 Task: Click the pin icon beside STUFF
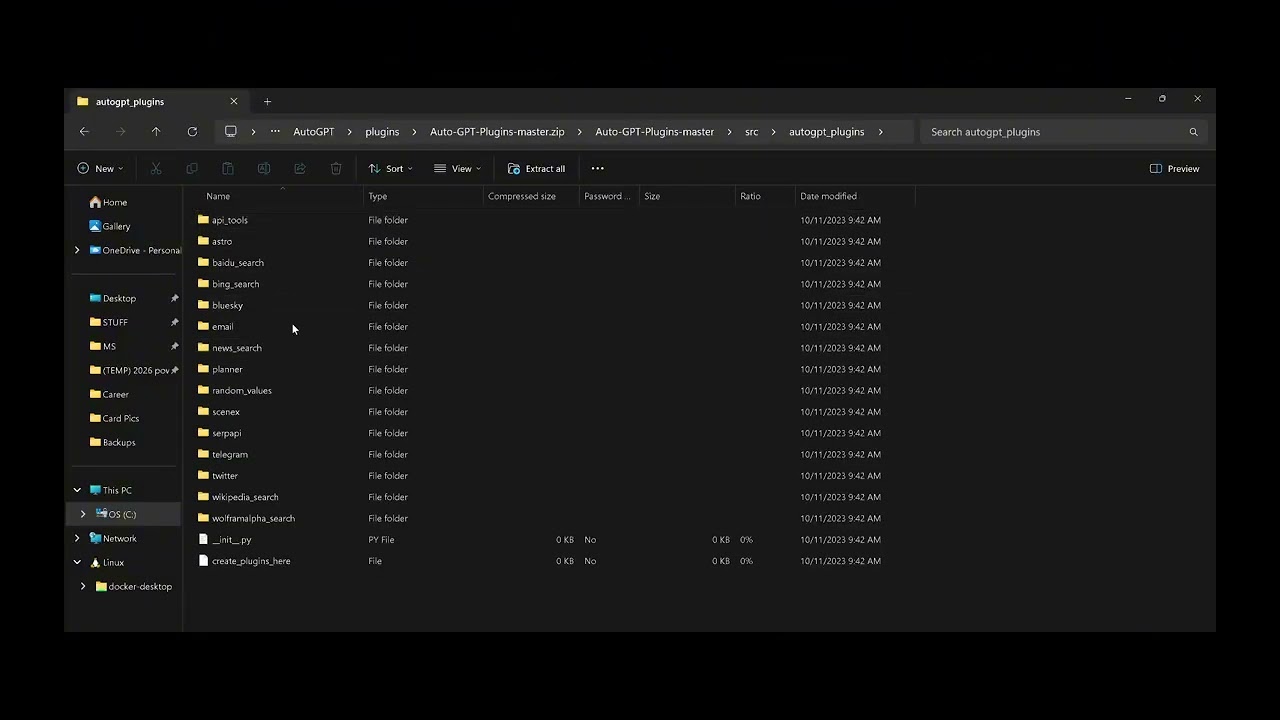pos(174,322)
